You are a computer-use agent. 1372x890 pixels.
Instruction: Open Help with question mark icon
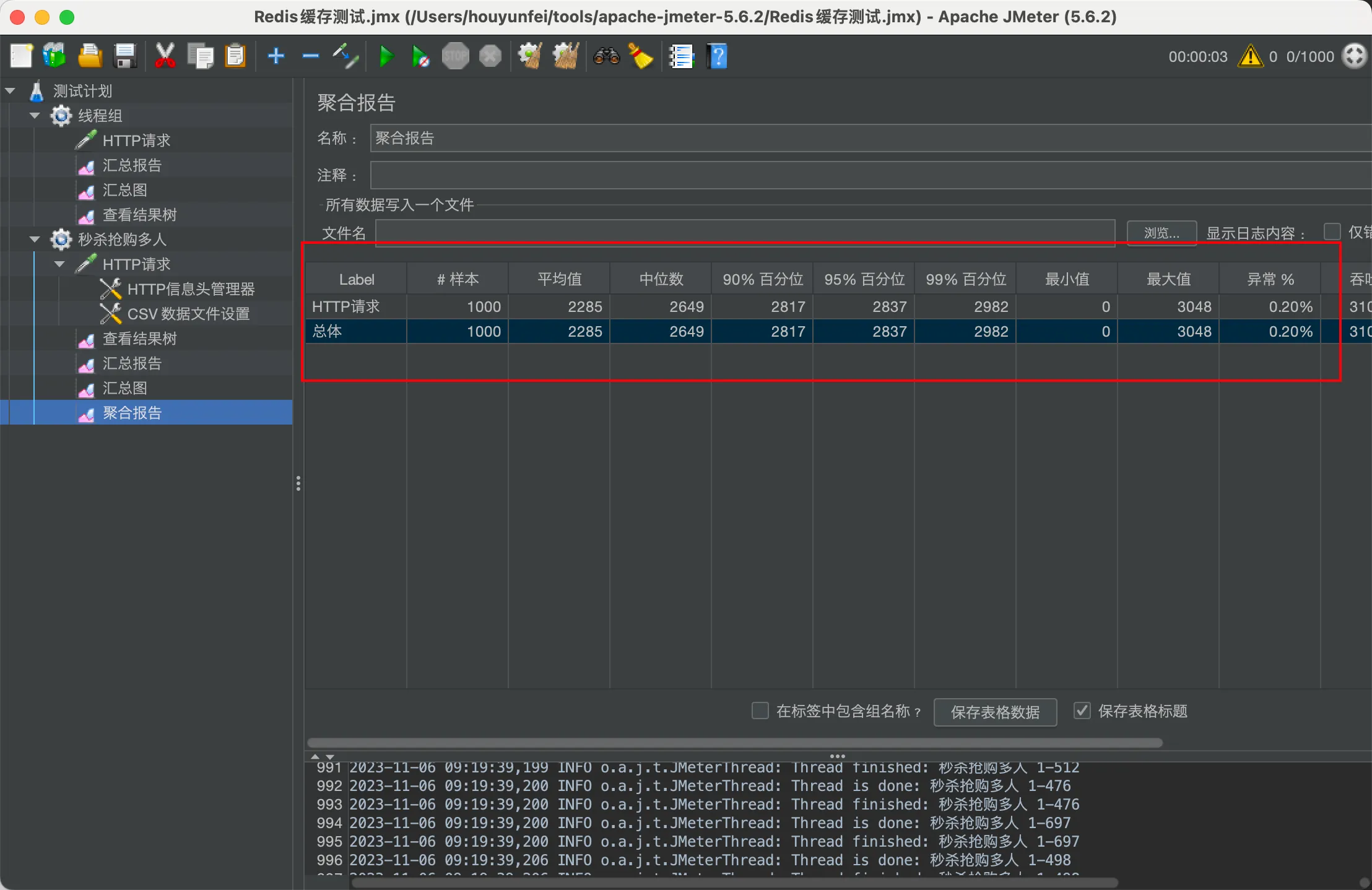(717, 56)
